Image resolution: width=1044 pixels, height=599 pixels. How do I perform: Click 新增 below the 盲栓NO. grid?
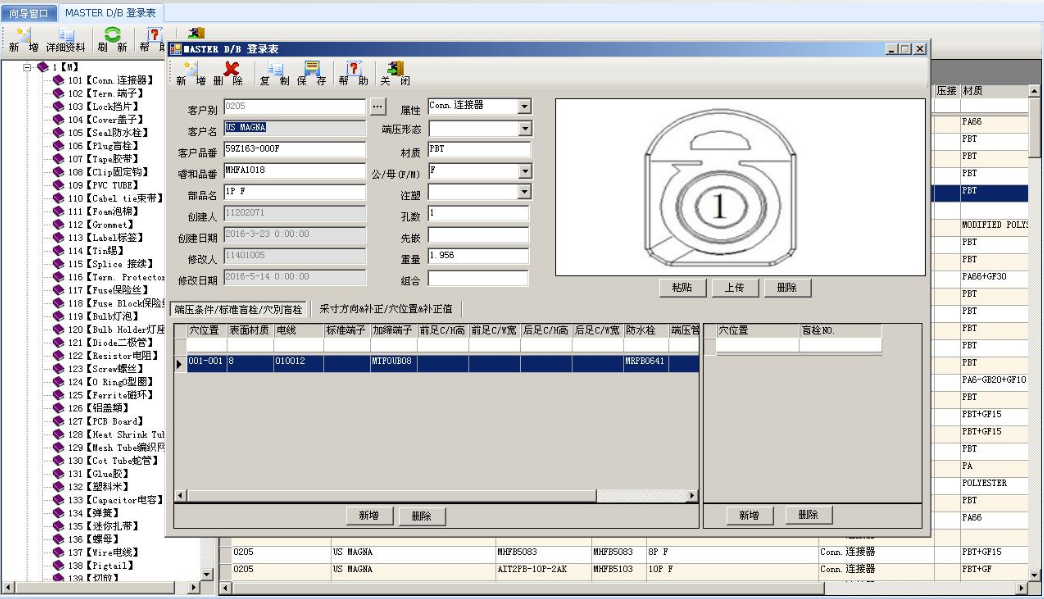749,515
